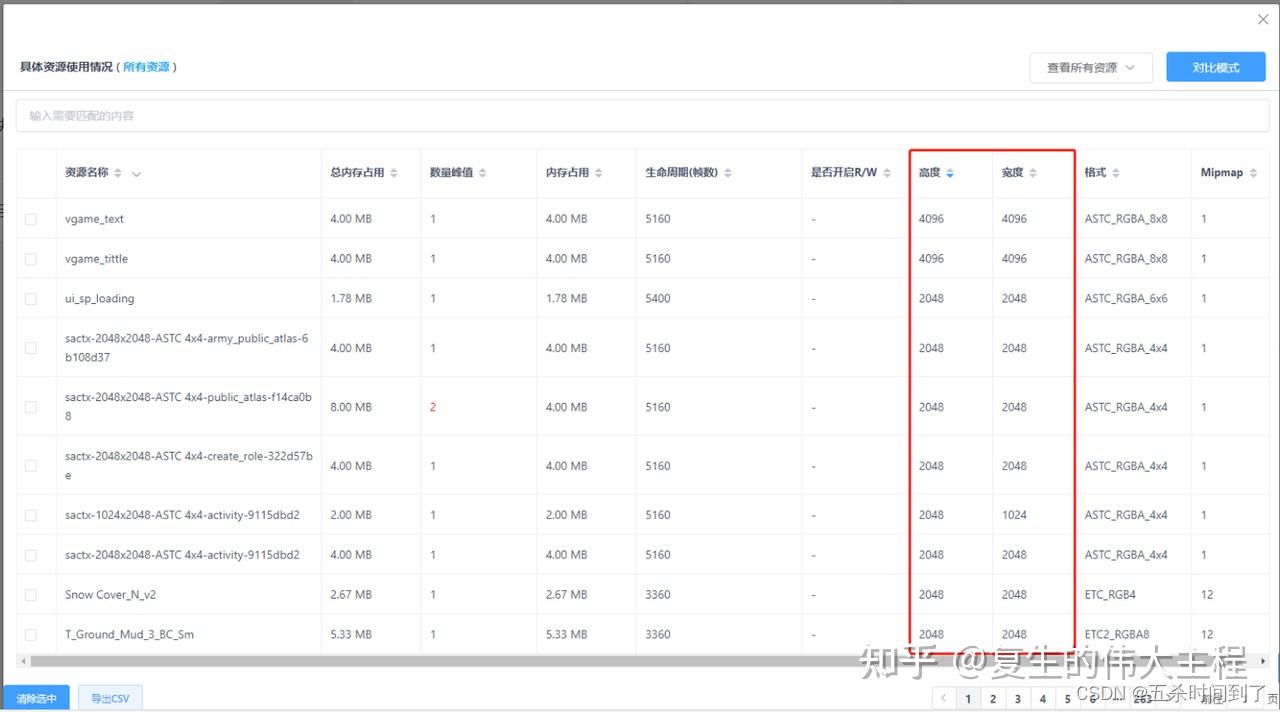
Task: Click the 对比模式 button
Action: tap(1215, 67)
